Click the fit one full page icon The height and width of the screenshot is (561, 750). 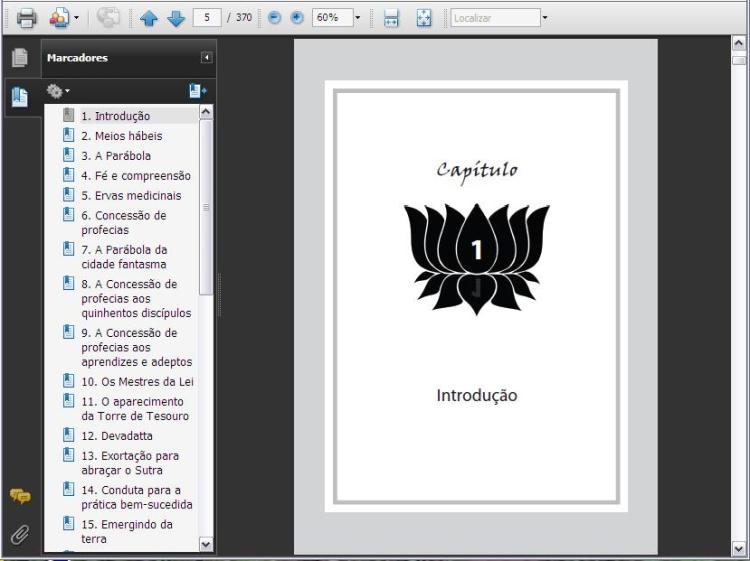point(424,18)
